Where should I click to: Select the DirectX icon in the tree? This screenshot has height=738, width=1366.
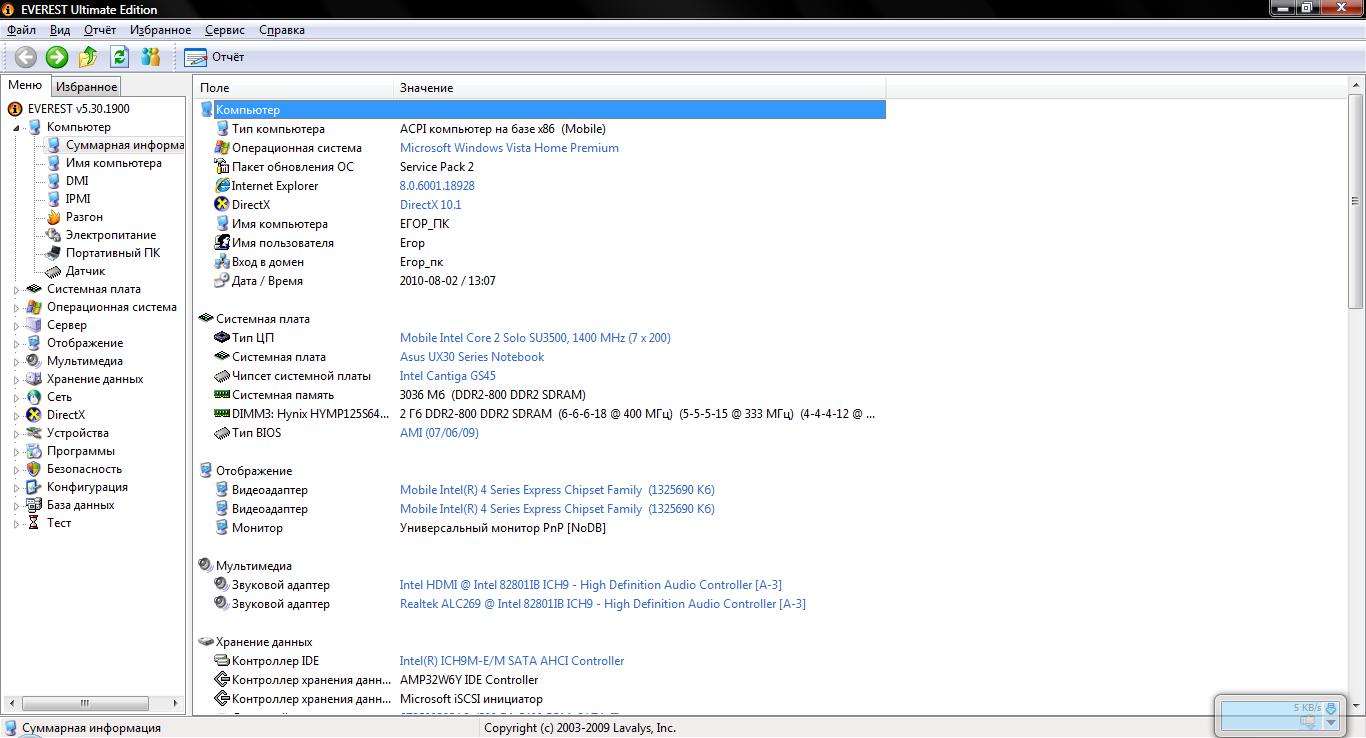coord(35,415)
